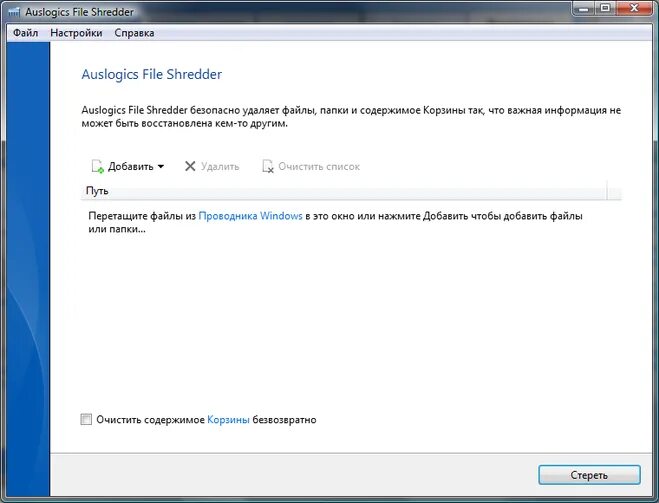Click the Добавить file icon
Image resolution: width=659 pixels, height=503 pixels.
[x=98, y=166]
